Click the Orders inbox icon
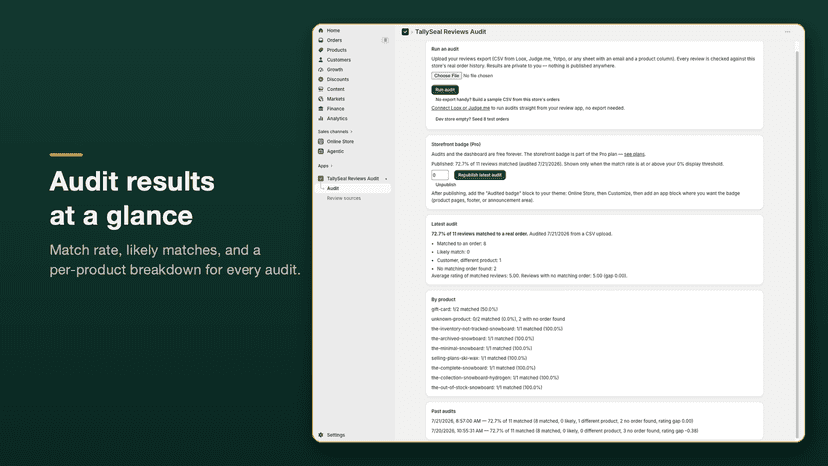Screen dimensions: 828x466 tap(321, 40)
